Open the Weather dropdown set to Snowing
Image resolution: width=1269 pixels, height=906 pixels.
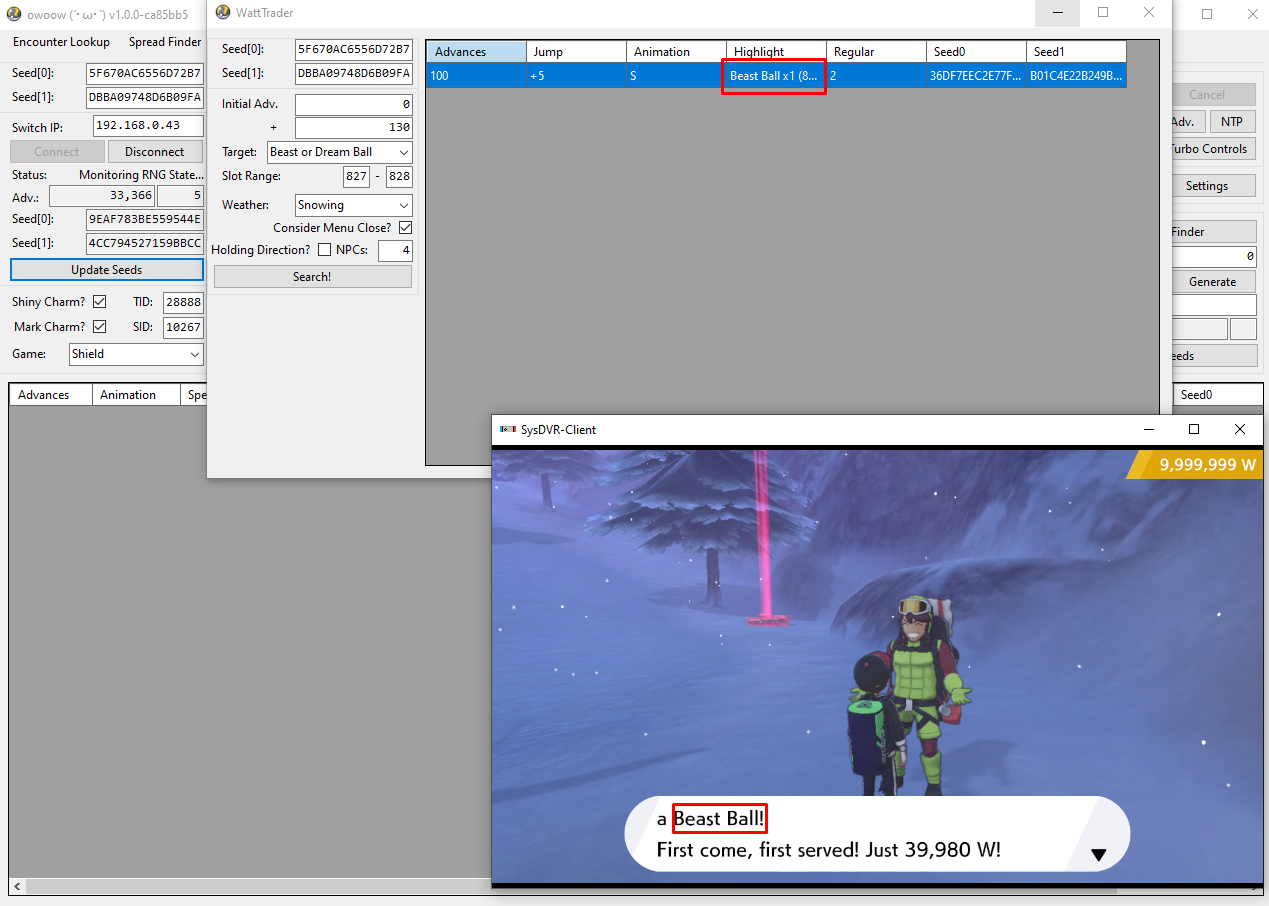pos(353,205)
